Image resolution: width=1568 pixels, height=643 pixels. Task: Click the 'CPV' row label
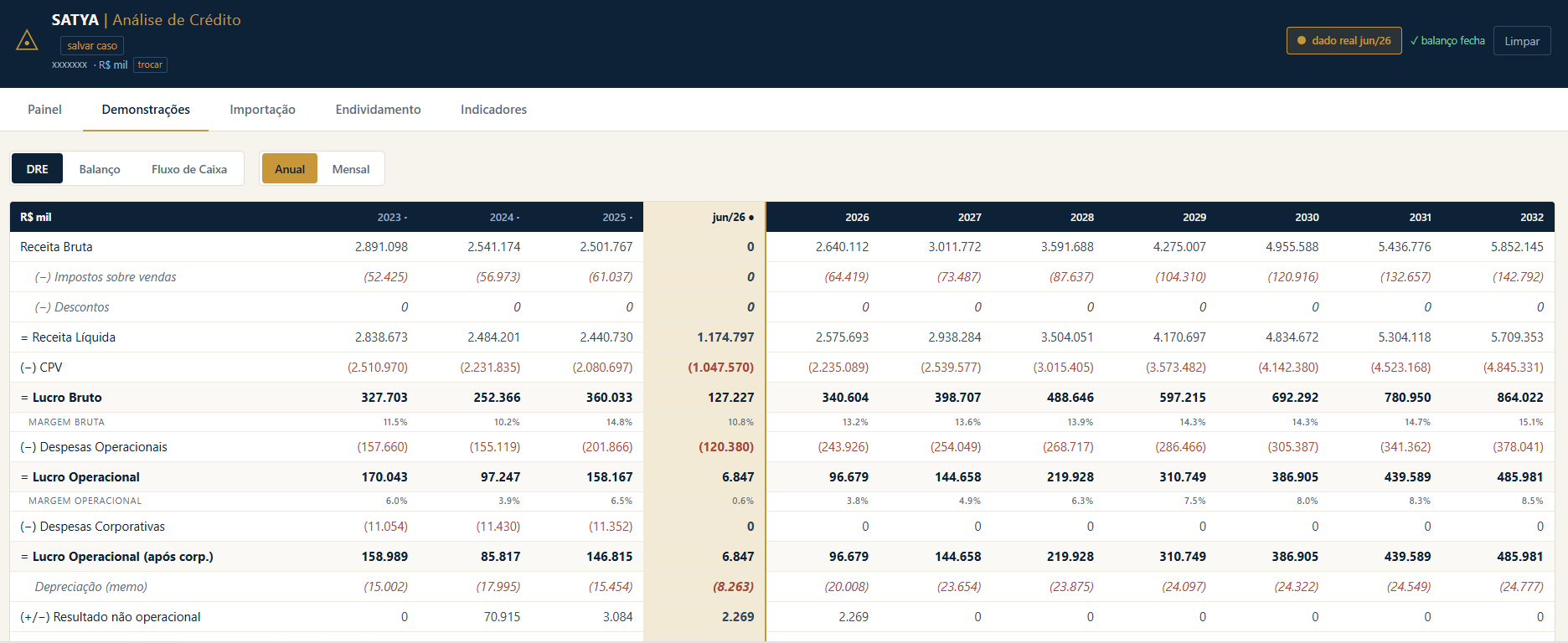[x=41, y=368]
